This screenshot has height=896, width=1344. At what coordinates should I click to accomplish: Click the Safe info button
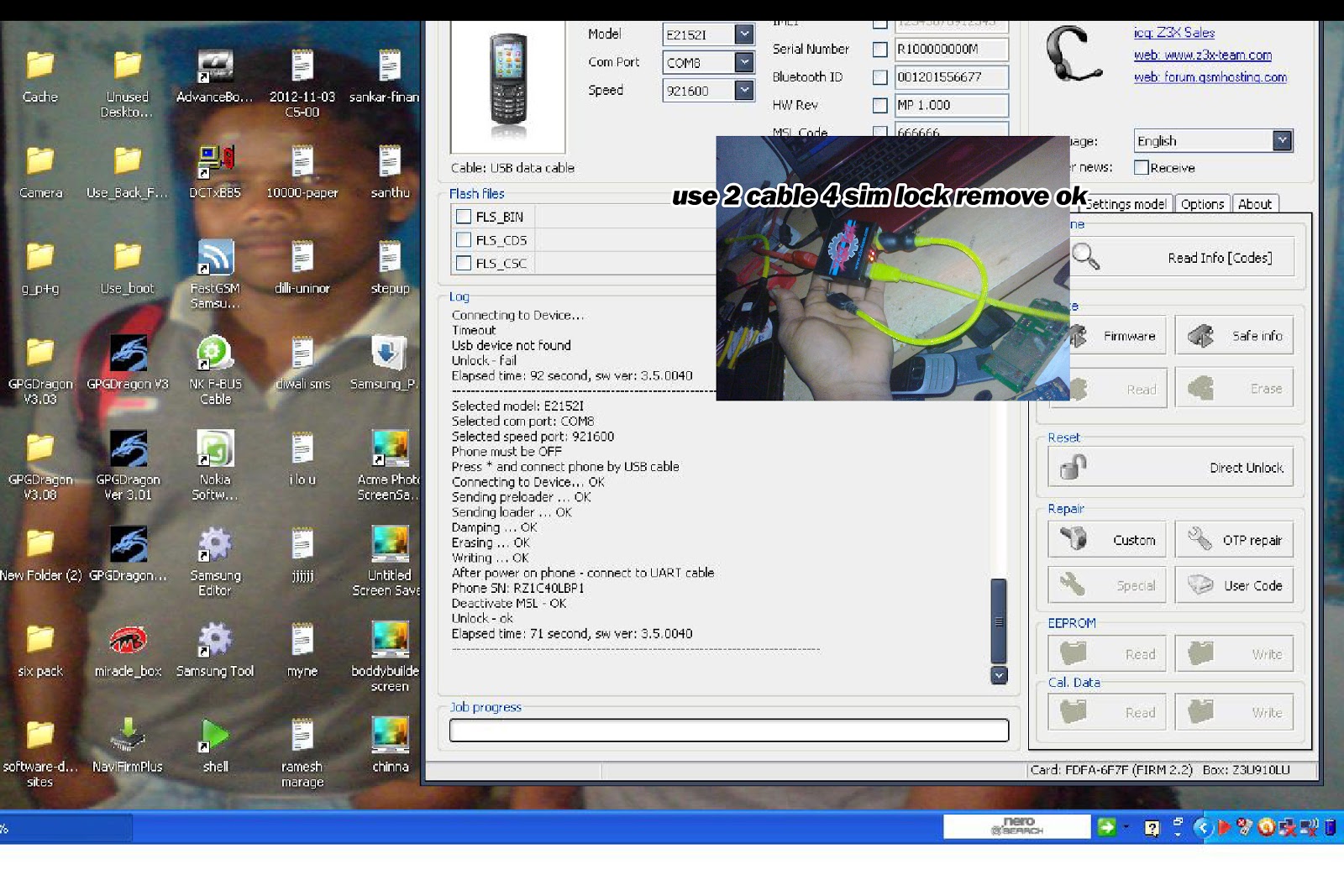click(x=1234, y=336)
